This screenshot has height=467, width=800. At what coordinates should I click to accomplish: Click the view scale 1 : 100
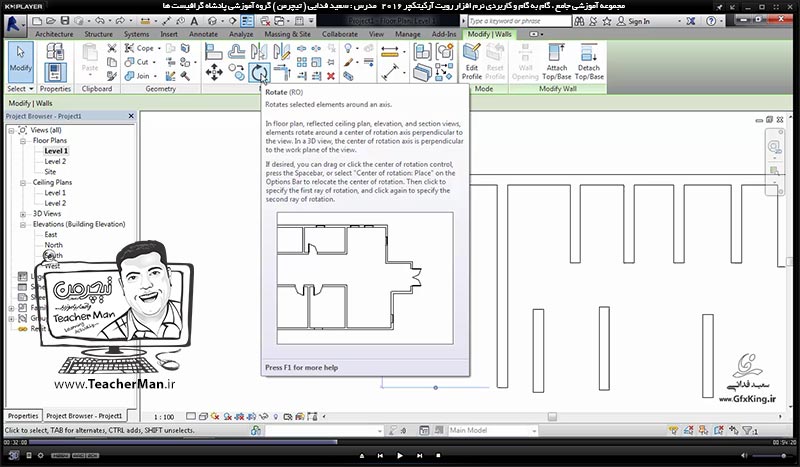164,417
